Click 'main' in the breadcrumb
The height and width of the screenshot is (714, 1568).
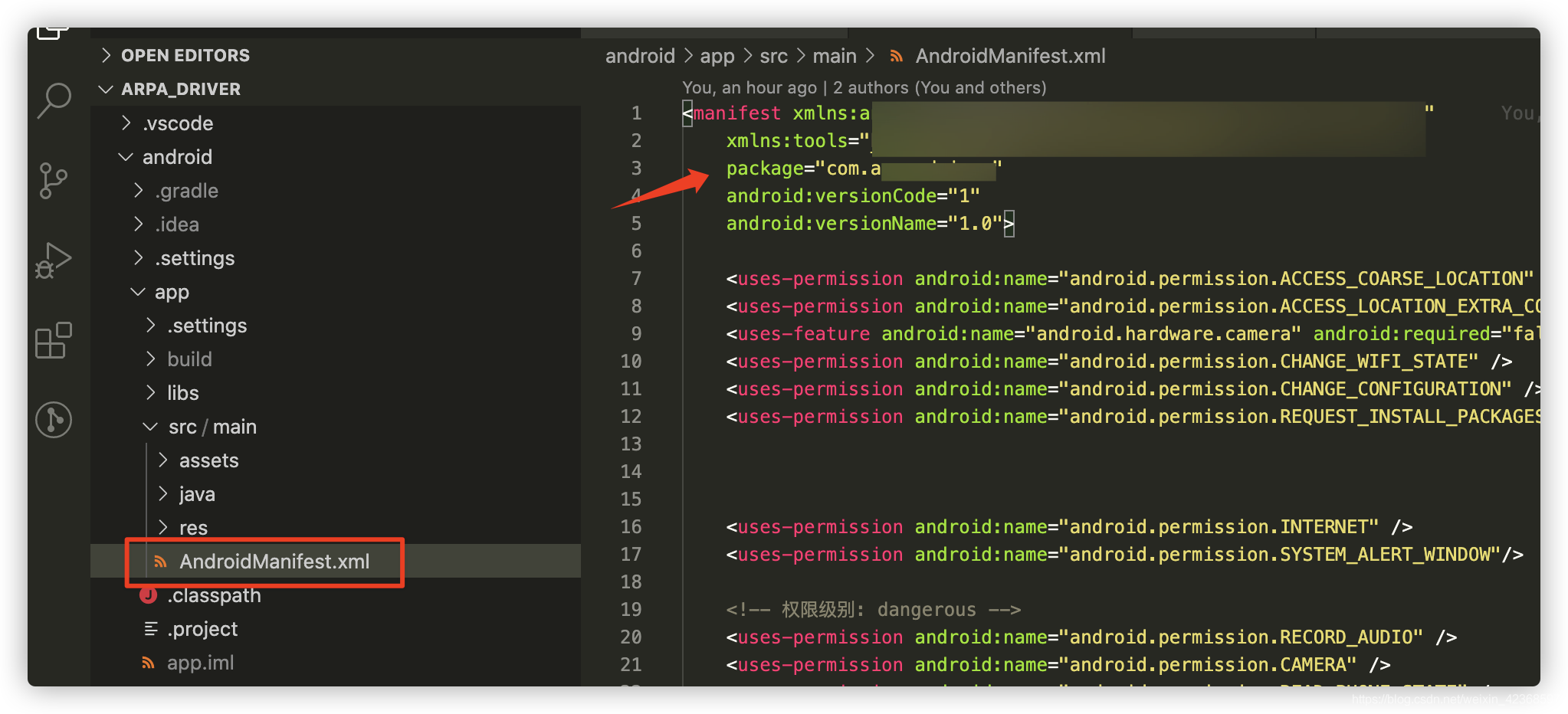point(835,56)
